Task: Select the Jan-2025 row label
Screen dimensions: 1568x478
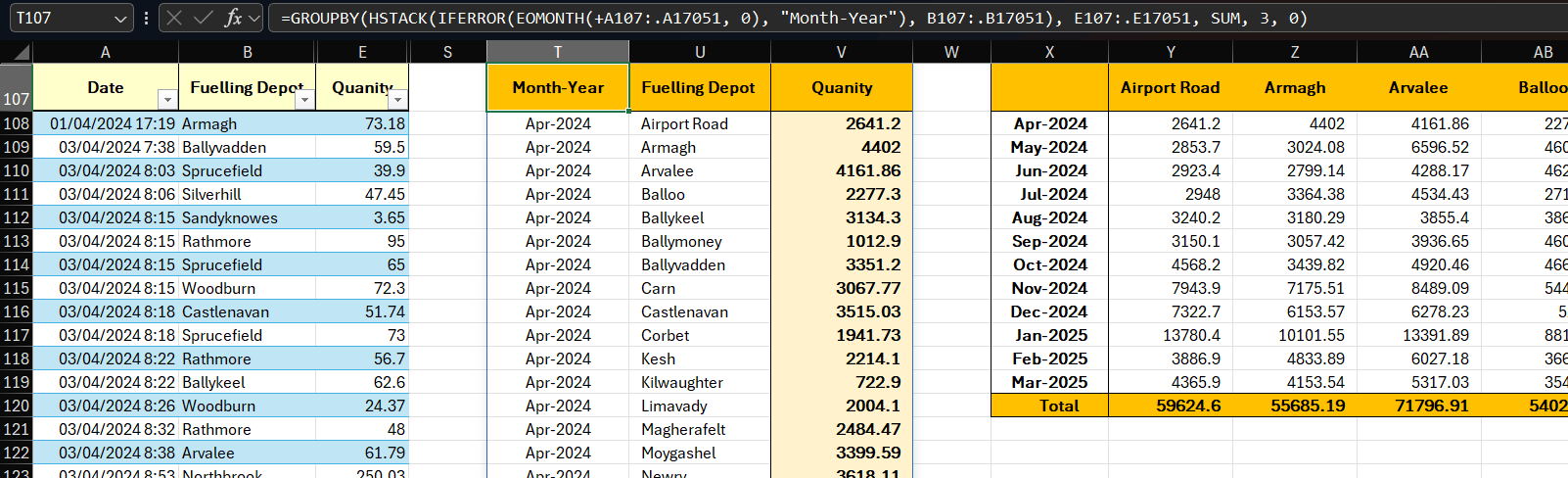Action: 1049,335
